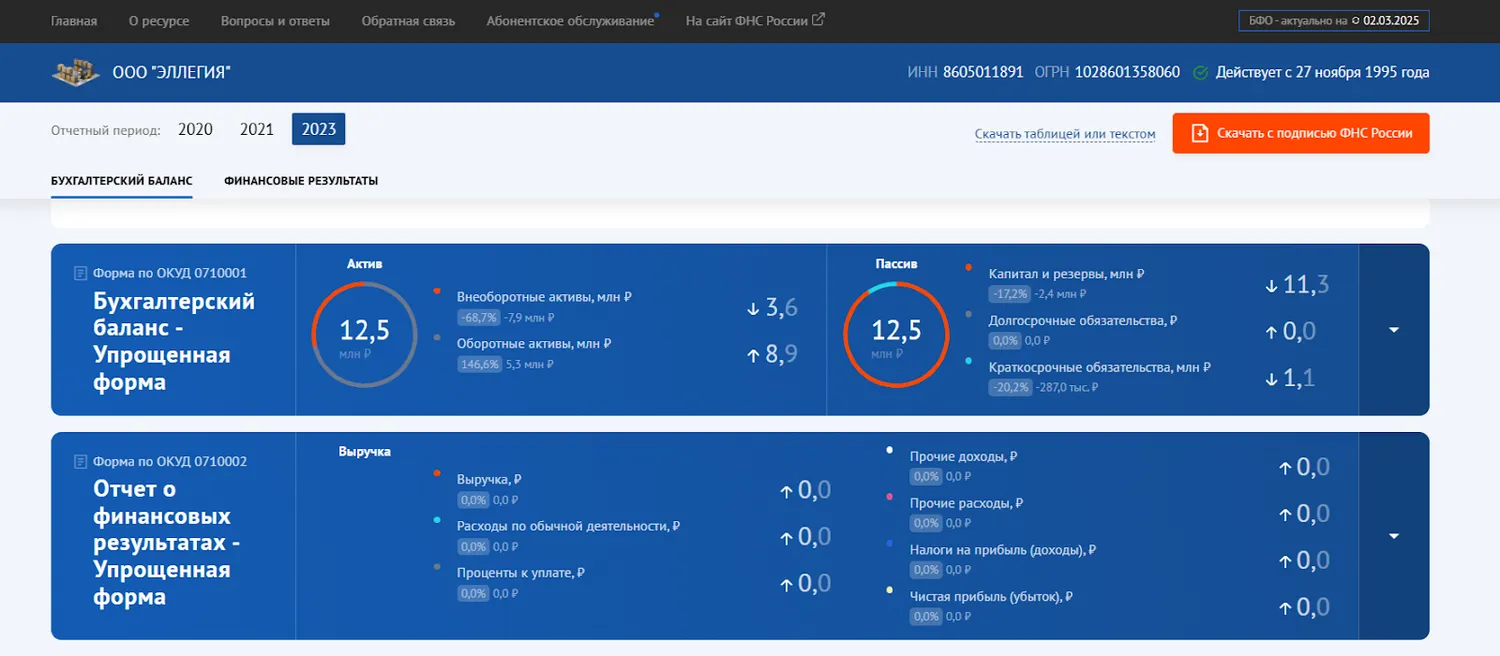Click the Краткосрочные обязательства value 1,1
This screenshot has width=1500, height=656.
tap(1299, 378)
